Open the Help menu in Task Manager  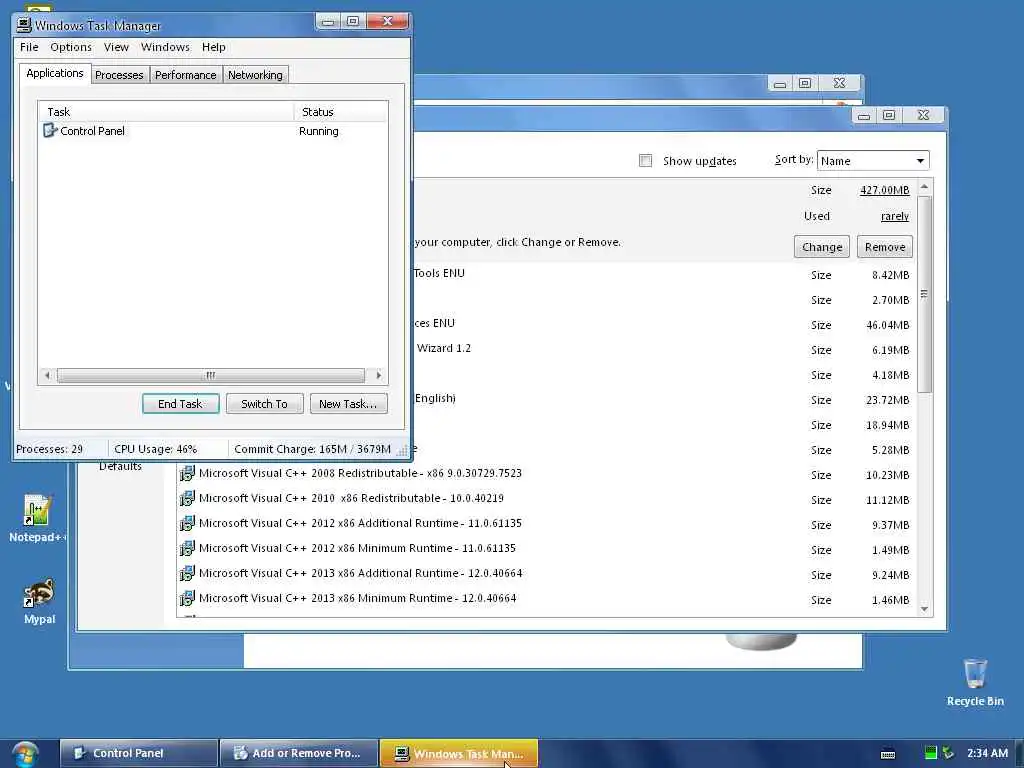tap(214, 47)
